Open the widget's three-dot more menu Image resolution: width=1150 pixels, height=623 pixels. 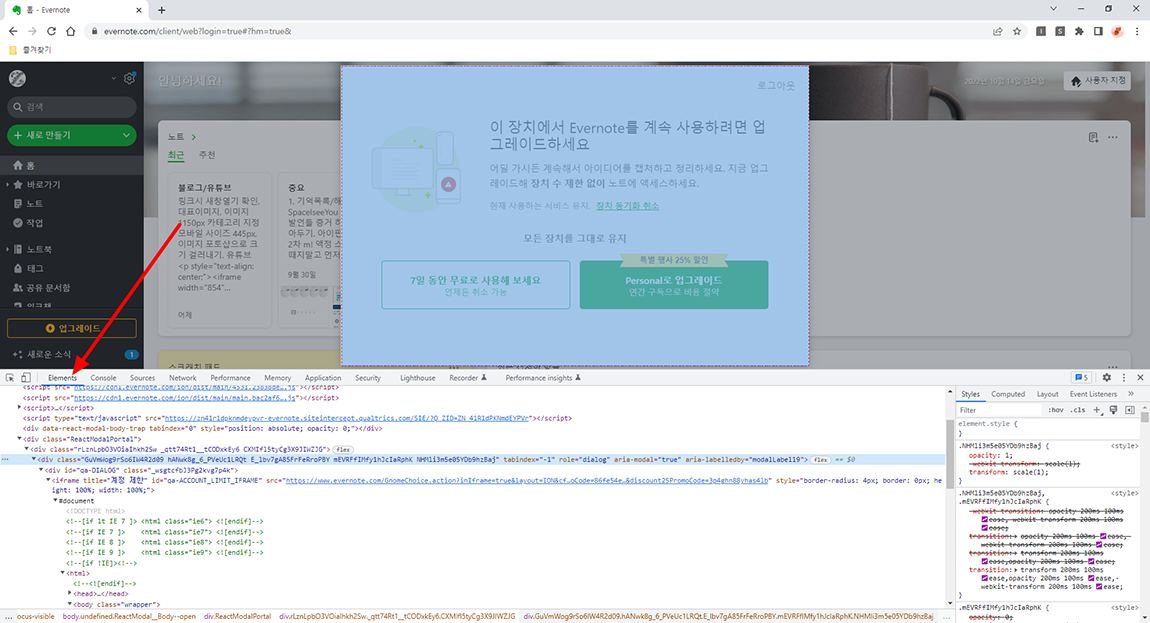(x=1113, y=137)
